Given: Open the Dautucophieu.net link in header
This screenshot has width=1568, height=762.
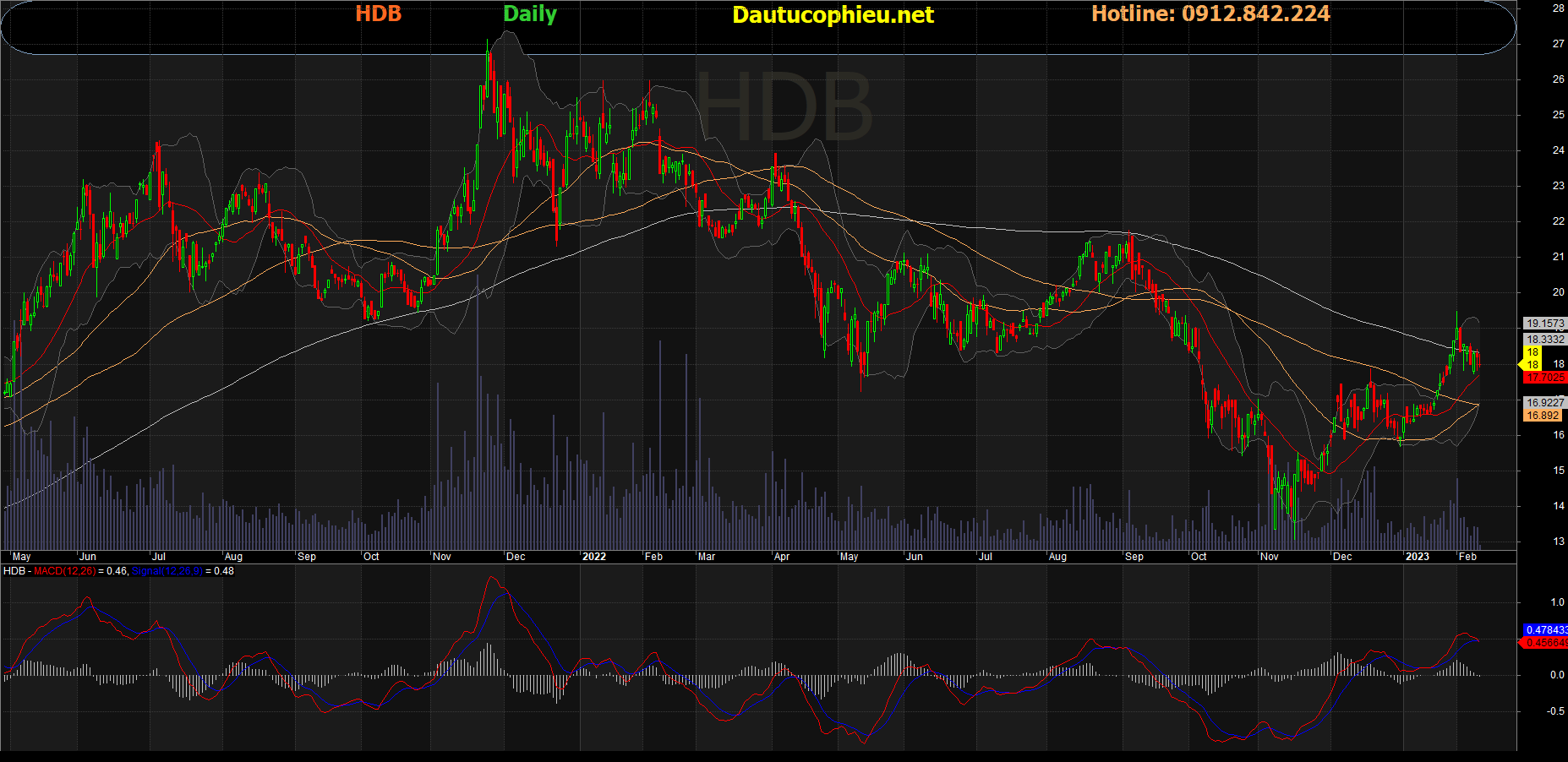Looking at the screenshot, I should pos(833,15).
